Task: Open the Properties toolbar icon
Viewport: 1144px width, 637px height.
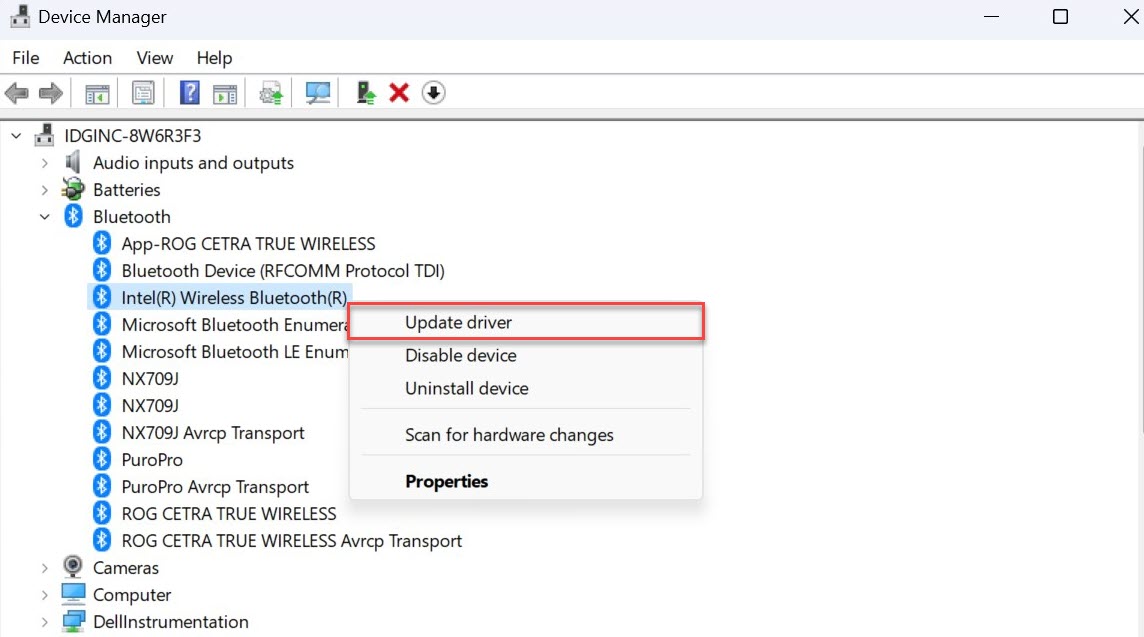Action: tap(143, 93)
